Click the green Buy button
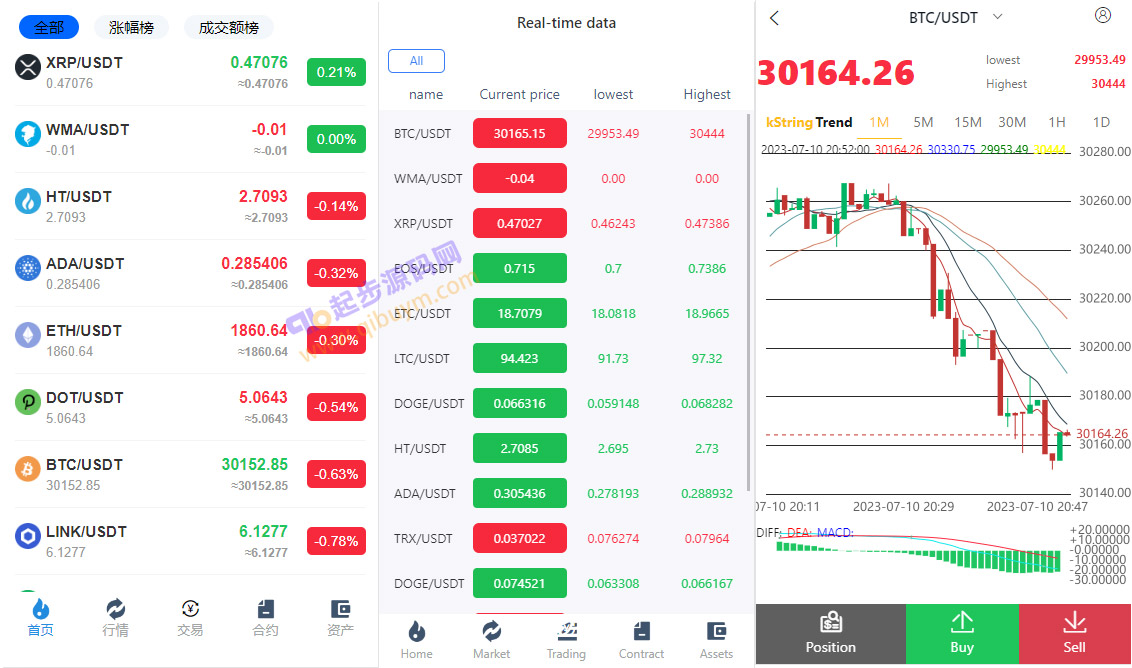Viewport: 1132px width, 668px height. 962,634
